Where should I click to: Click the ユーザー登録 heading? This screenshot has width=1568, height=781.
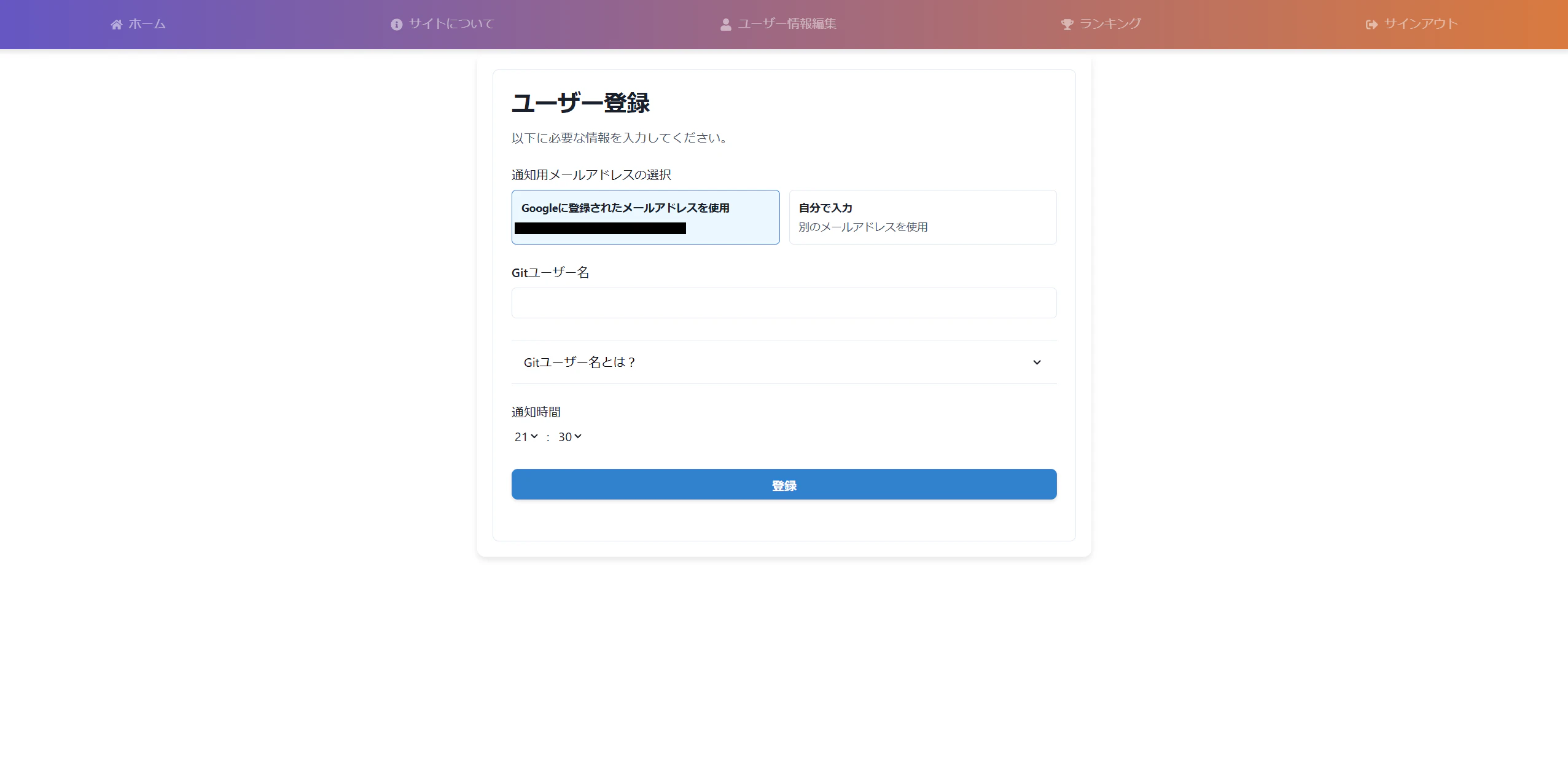point(581,103)
